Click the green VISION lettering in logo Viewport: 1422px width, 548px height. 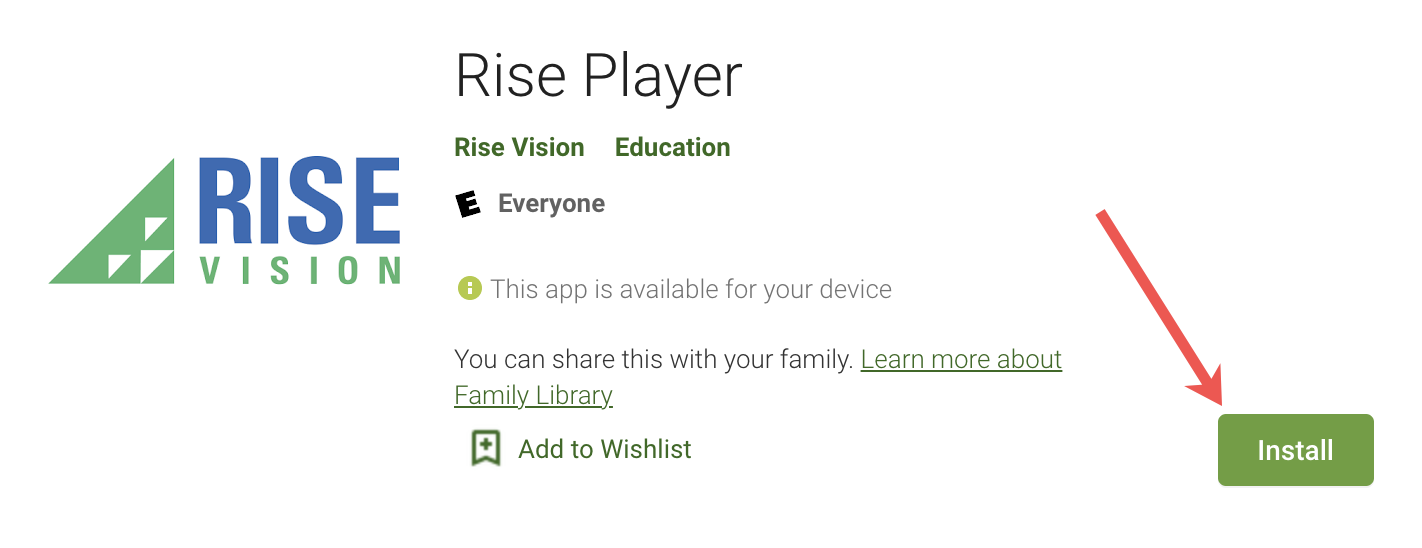point(301,270)
